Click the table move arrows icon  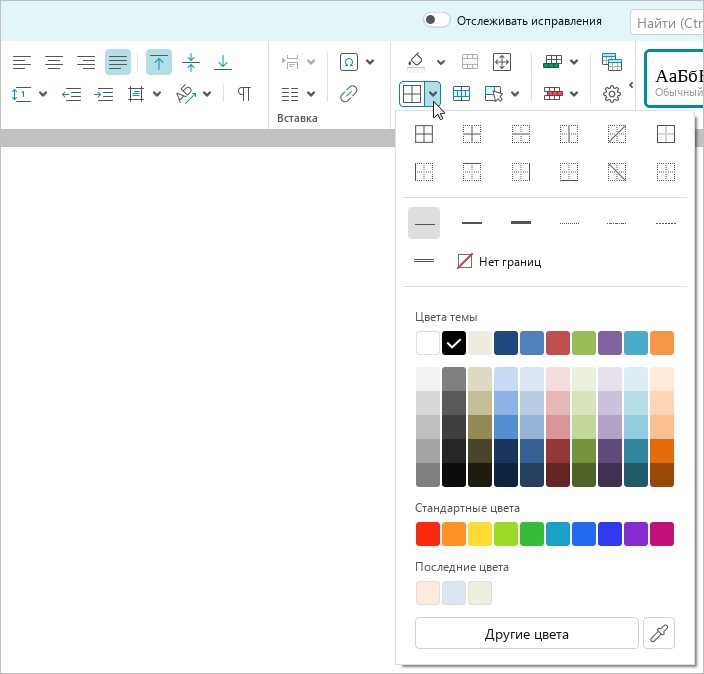point(502,62)
